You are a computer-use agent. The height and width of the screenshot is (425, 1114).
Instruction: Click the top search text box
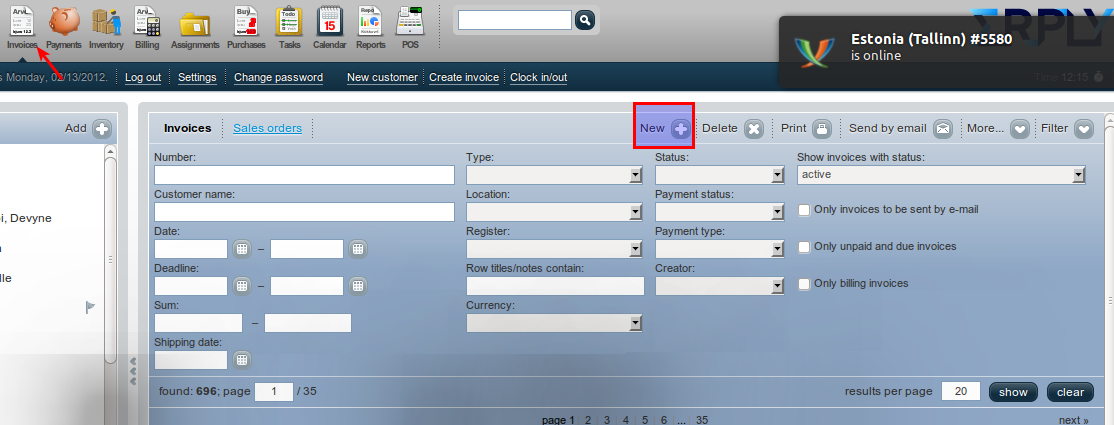coord(515,20)
